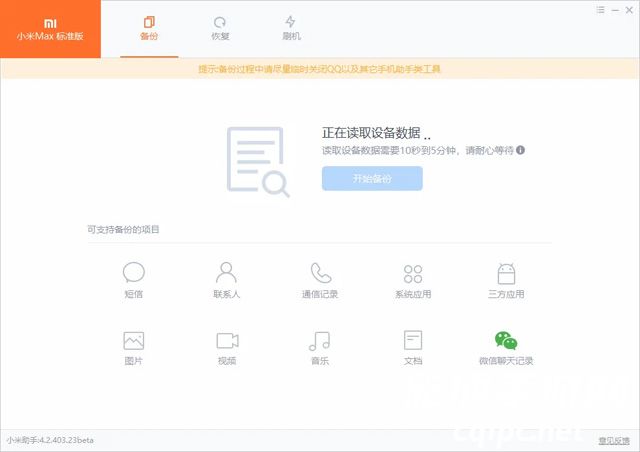The image size is (640, 452).
Task: Select the 音乐 music note icon
Action: (x=320, y=340)
